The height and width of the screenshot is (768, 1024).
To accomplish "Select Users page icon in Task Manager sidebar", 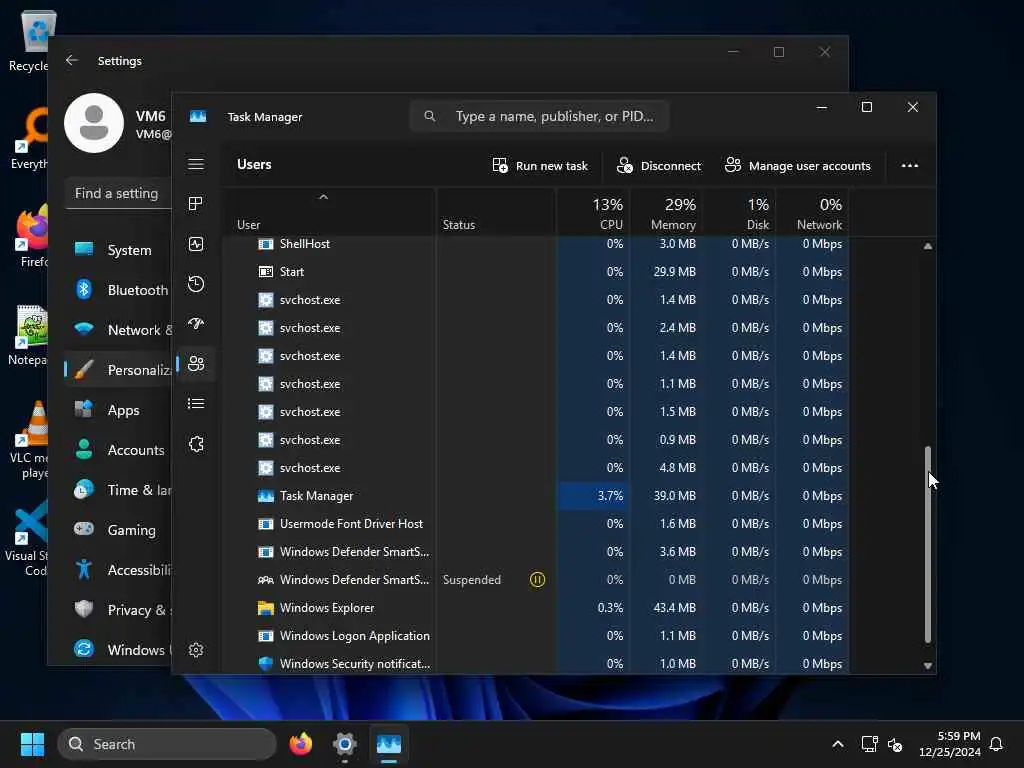I will (196, 364).
